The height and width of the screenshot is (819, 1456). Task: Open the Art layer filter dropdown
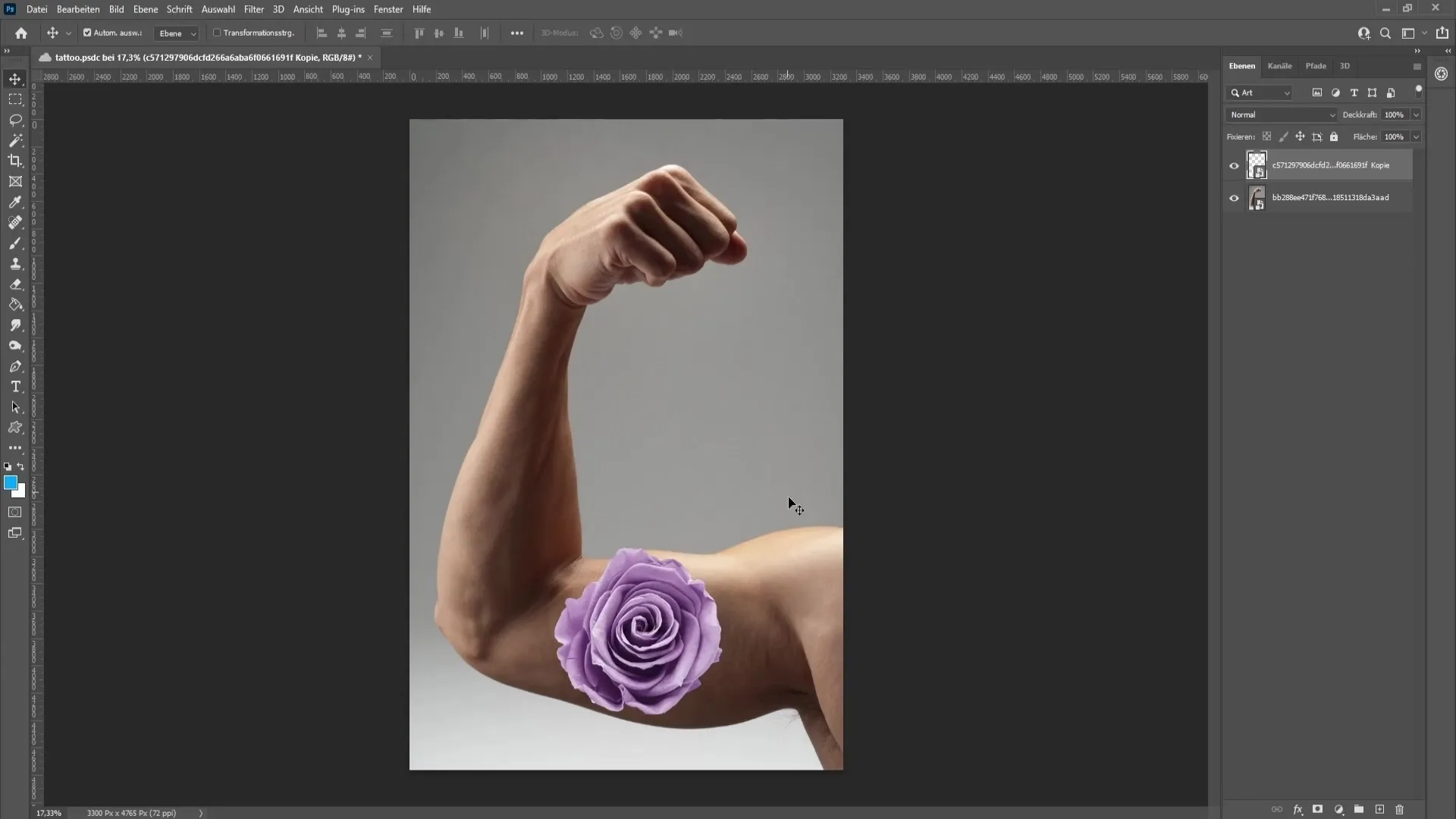coord(1260,93)
